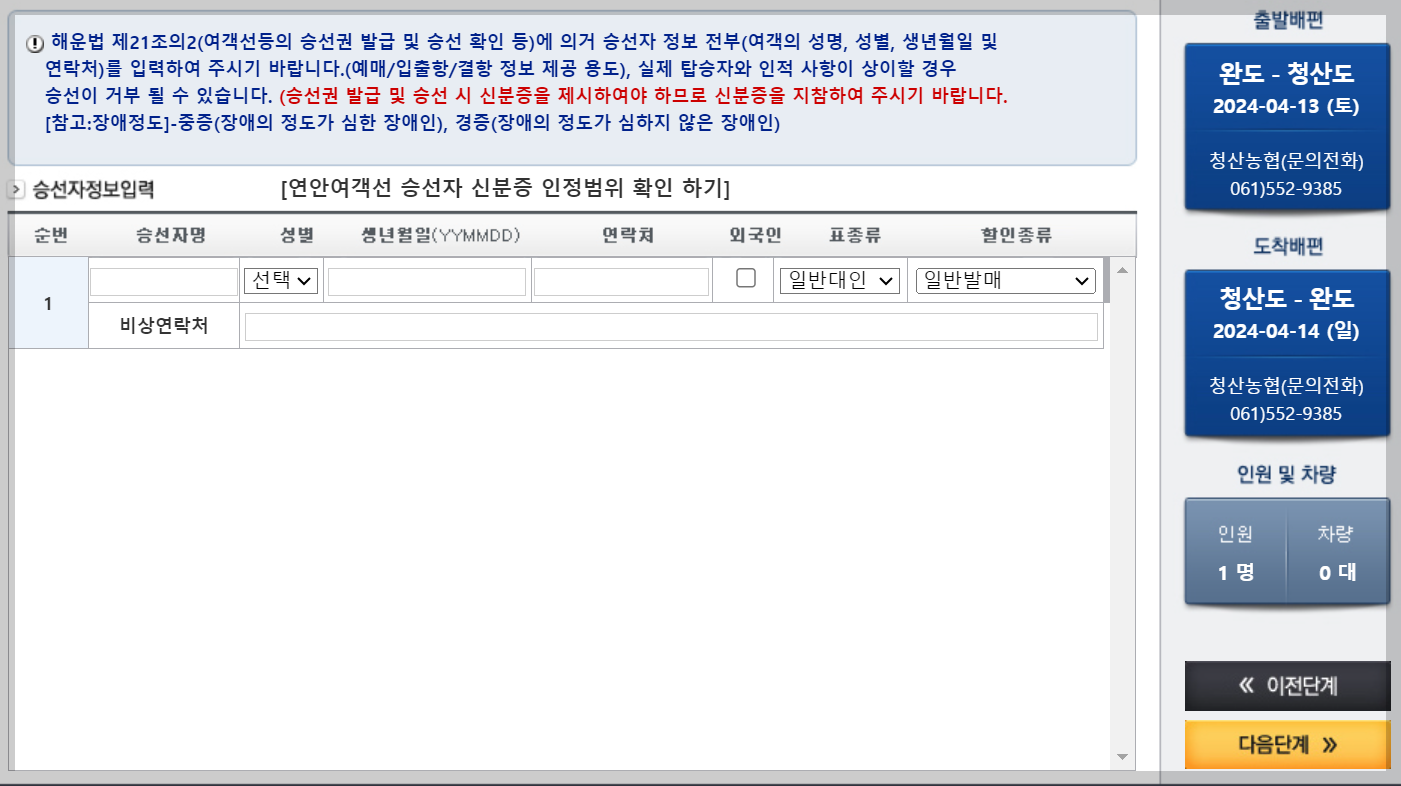Click the 2024-04-13 (토) date text
The width and height of the screenshot is (1401, 786).
click(1286, 106)
